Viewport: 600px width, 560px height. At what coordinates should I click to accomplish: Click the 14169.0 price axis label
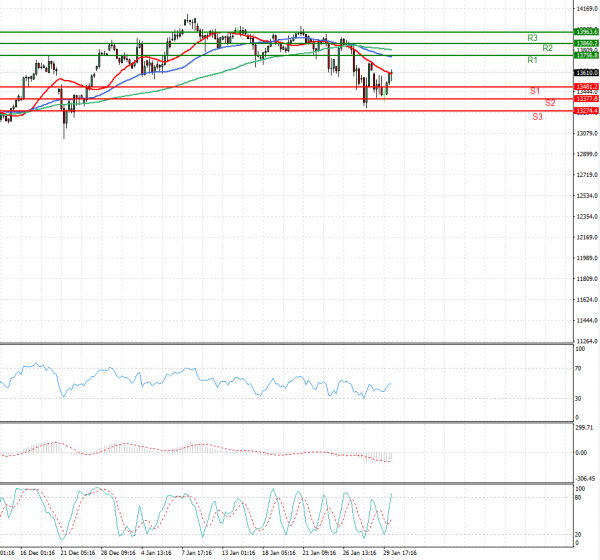pyautogui.click(x=587, y=9)
